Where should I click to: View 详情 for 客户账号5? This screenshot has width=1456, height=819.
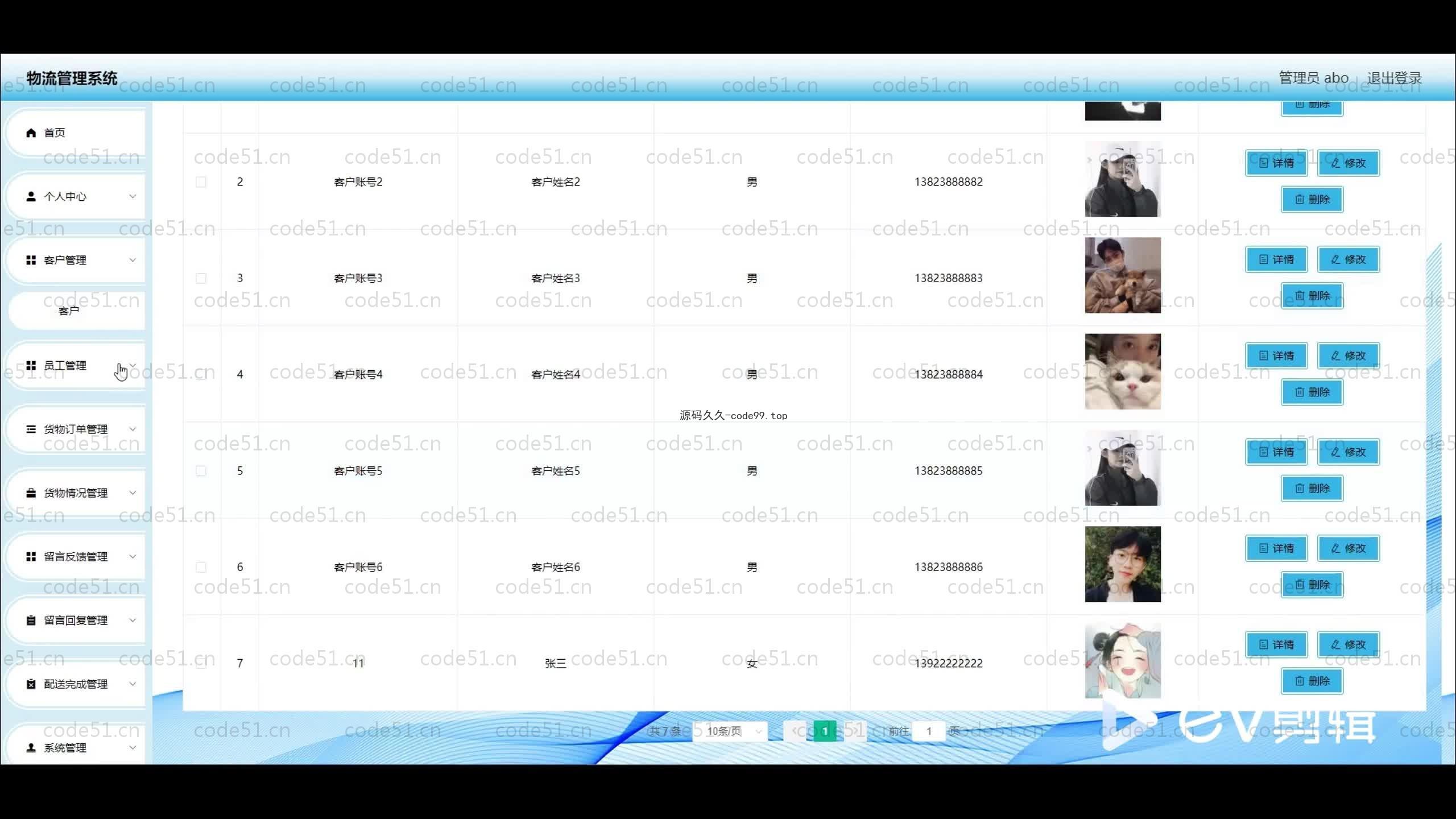tap(1276, 452)
